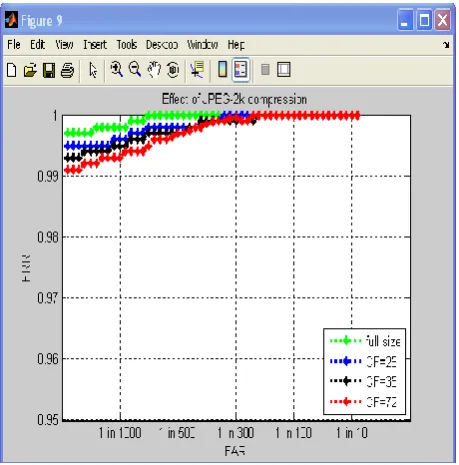Click the Show Plot Tools icon
The height and width of the screenshot is (465, 459).
coord(284,70)
